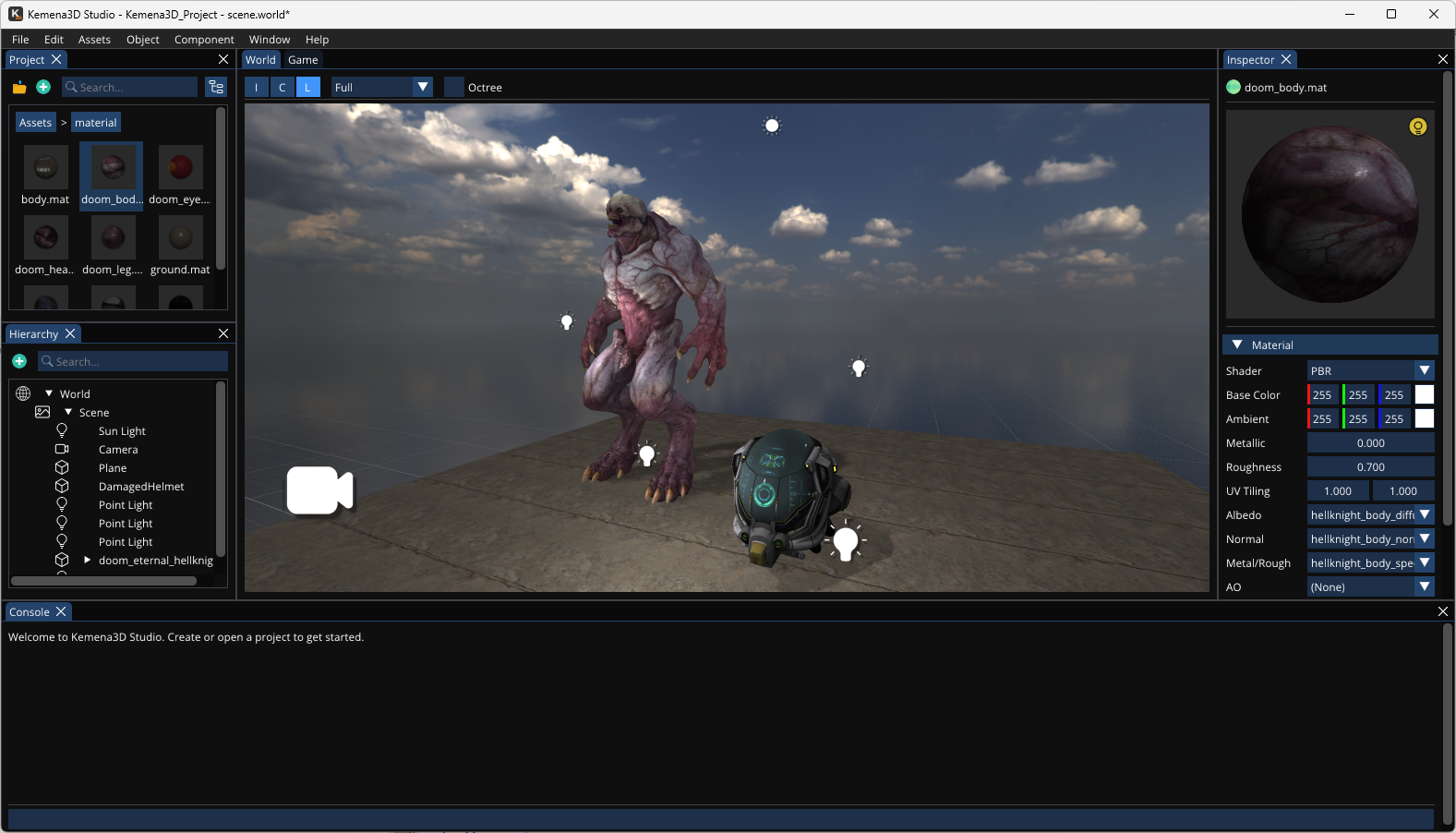Close the Console tab with its X

click(61, 611)
